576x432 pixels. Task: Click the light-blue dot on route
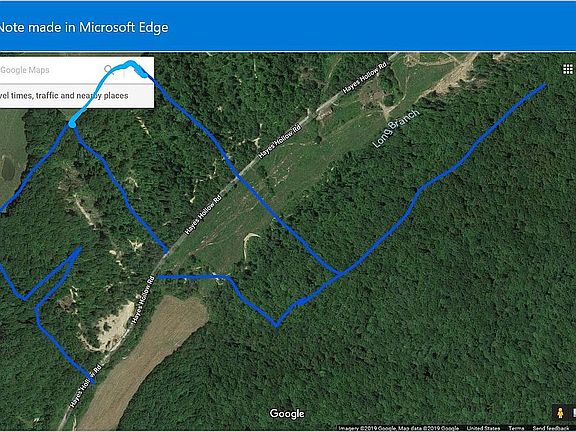(72, 125)
